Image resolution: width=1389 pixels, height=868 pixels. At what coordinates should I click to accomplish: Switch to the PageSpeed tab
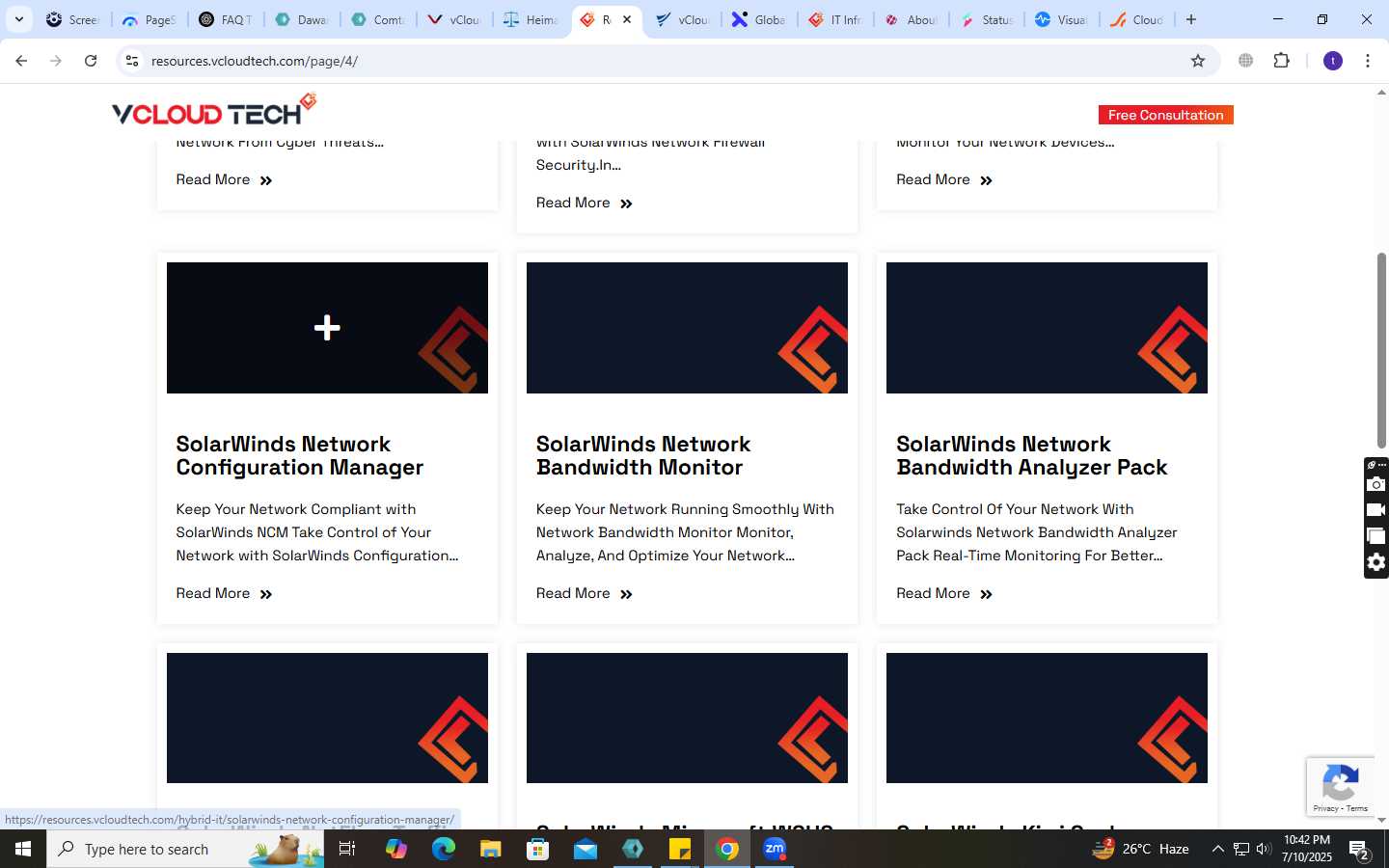150,19
